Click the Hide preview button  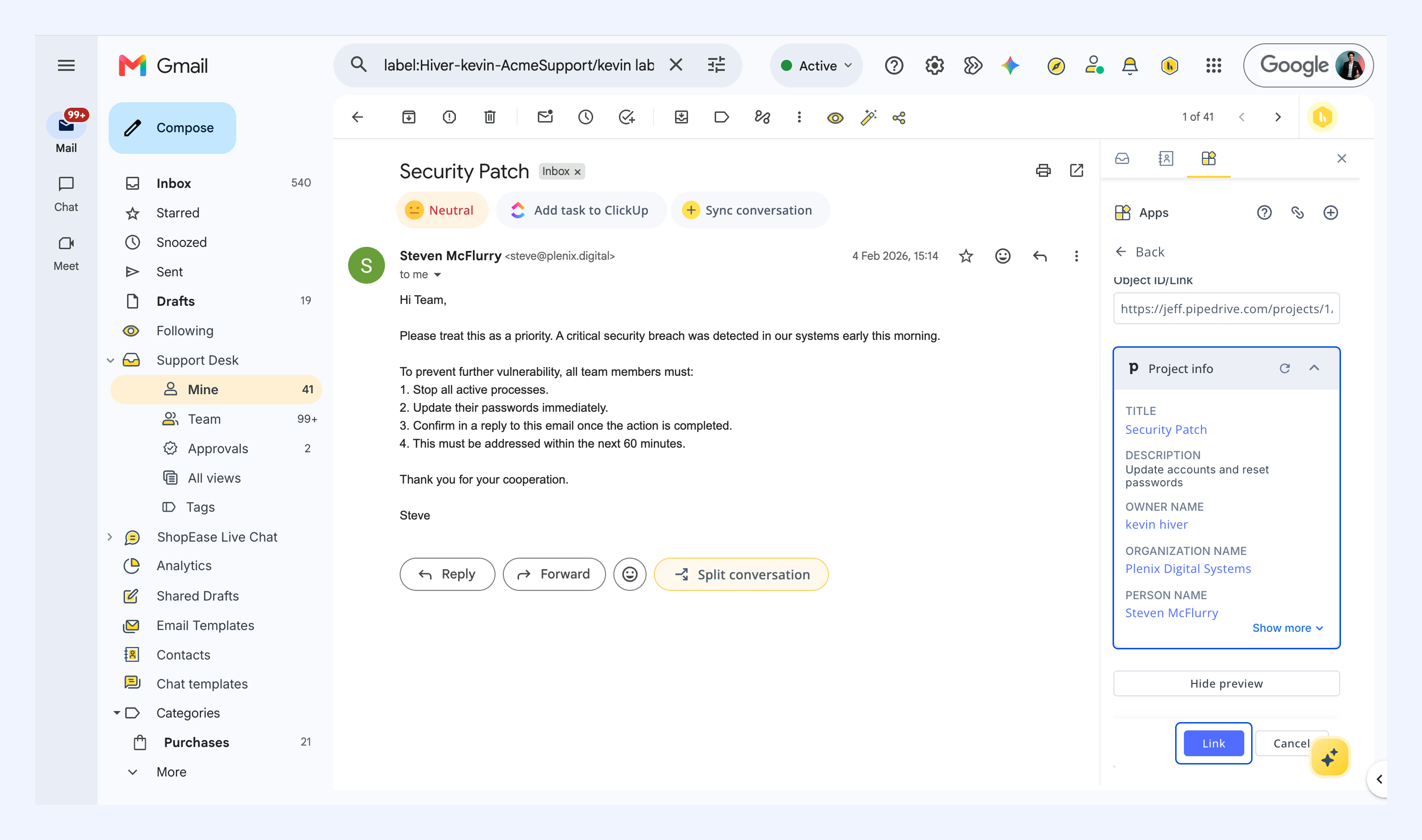1226,683
